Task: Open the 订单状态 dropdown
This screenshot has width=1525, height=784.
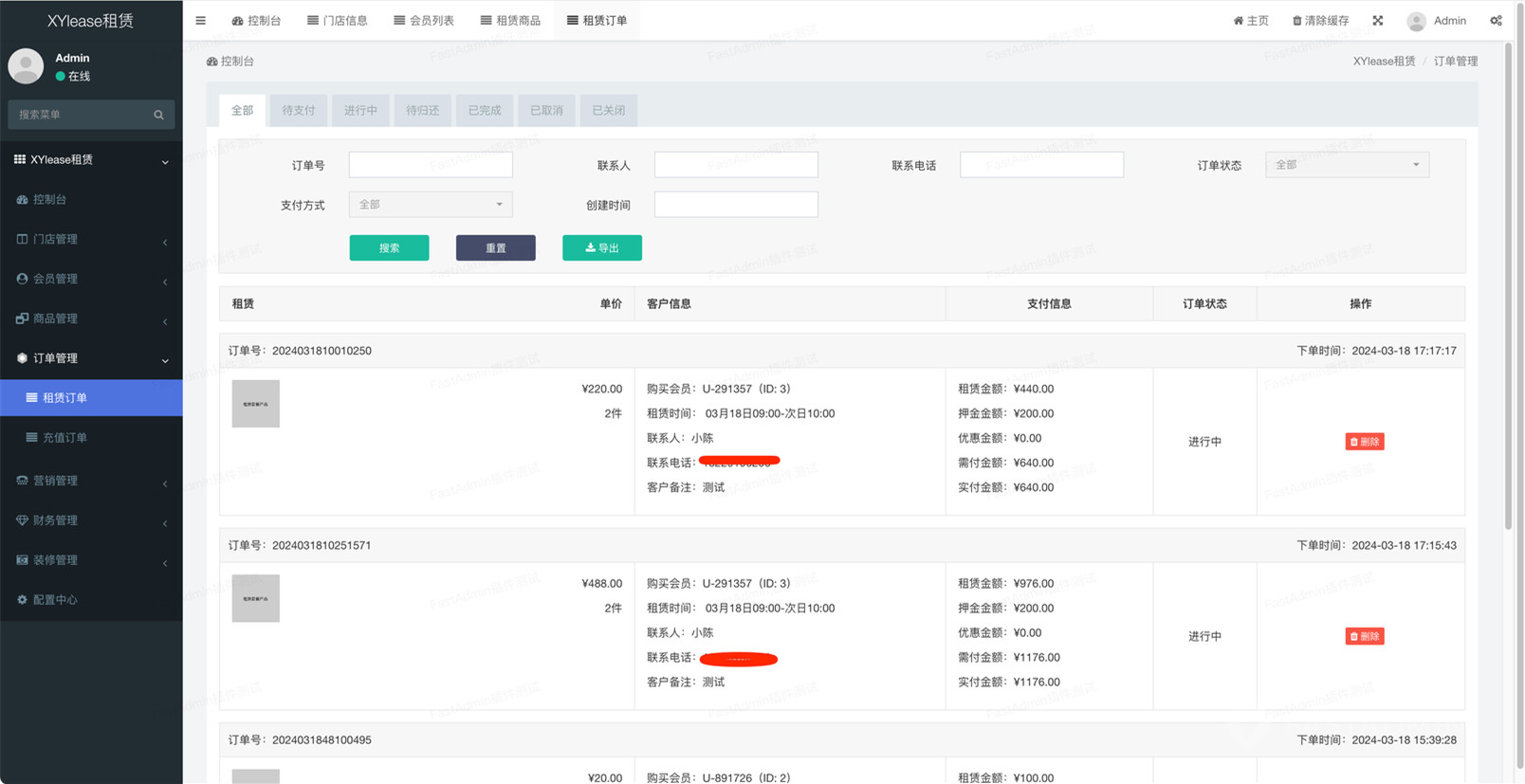Action: coord(1347,165)
